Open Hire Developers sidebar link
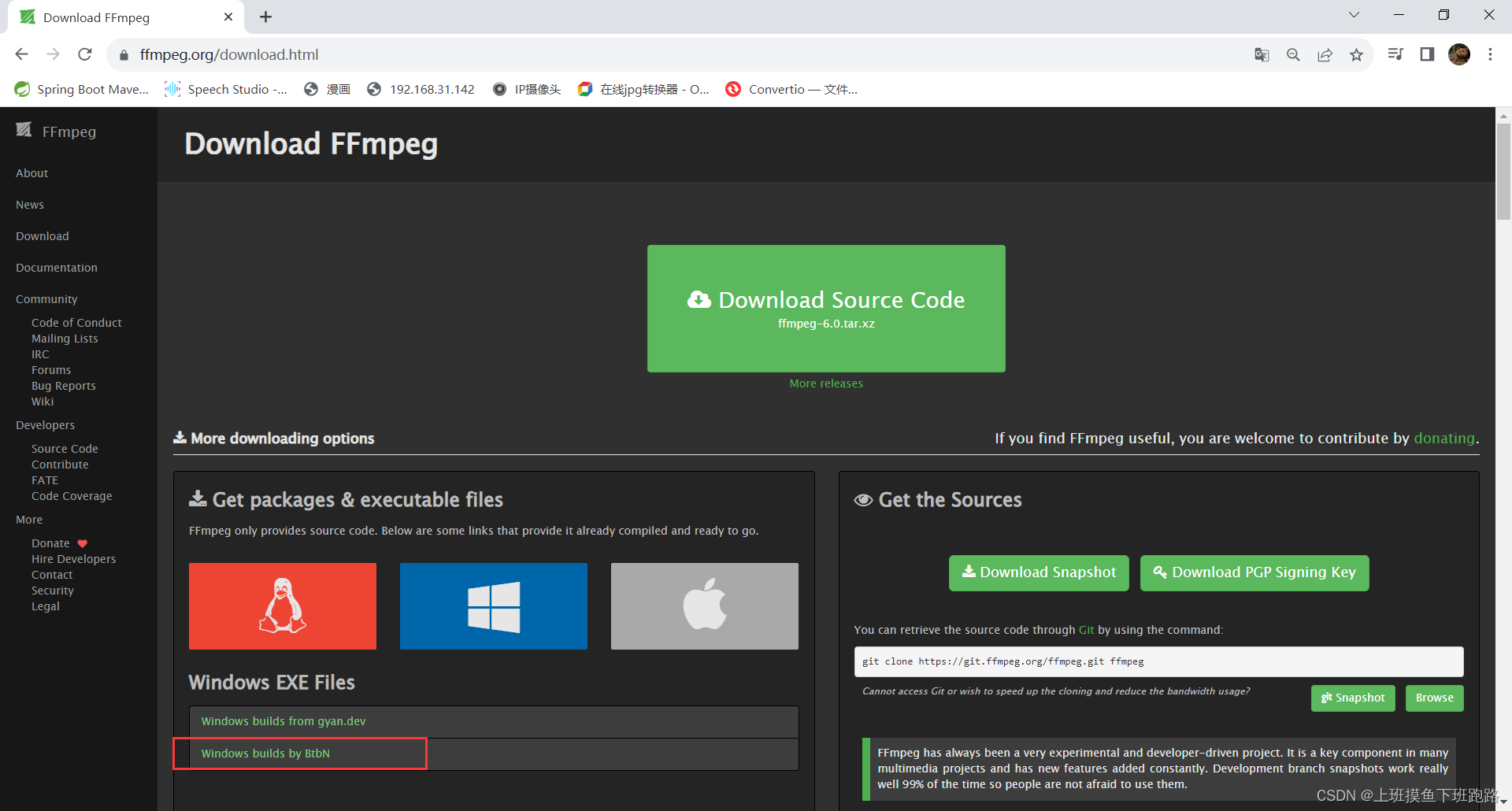Viewport: 1512px width, 811px height. 73,559
